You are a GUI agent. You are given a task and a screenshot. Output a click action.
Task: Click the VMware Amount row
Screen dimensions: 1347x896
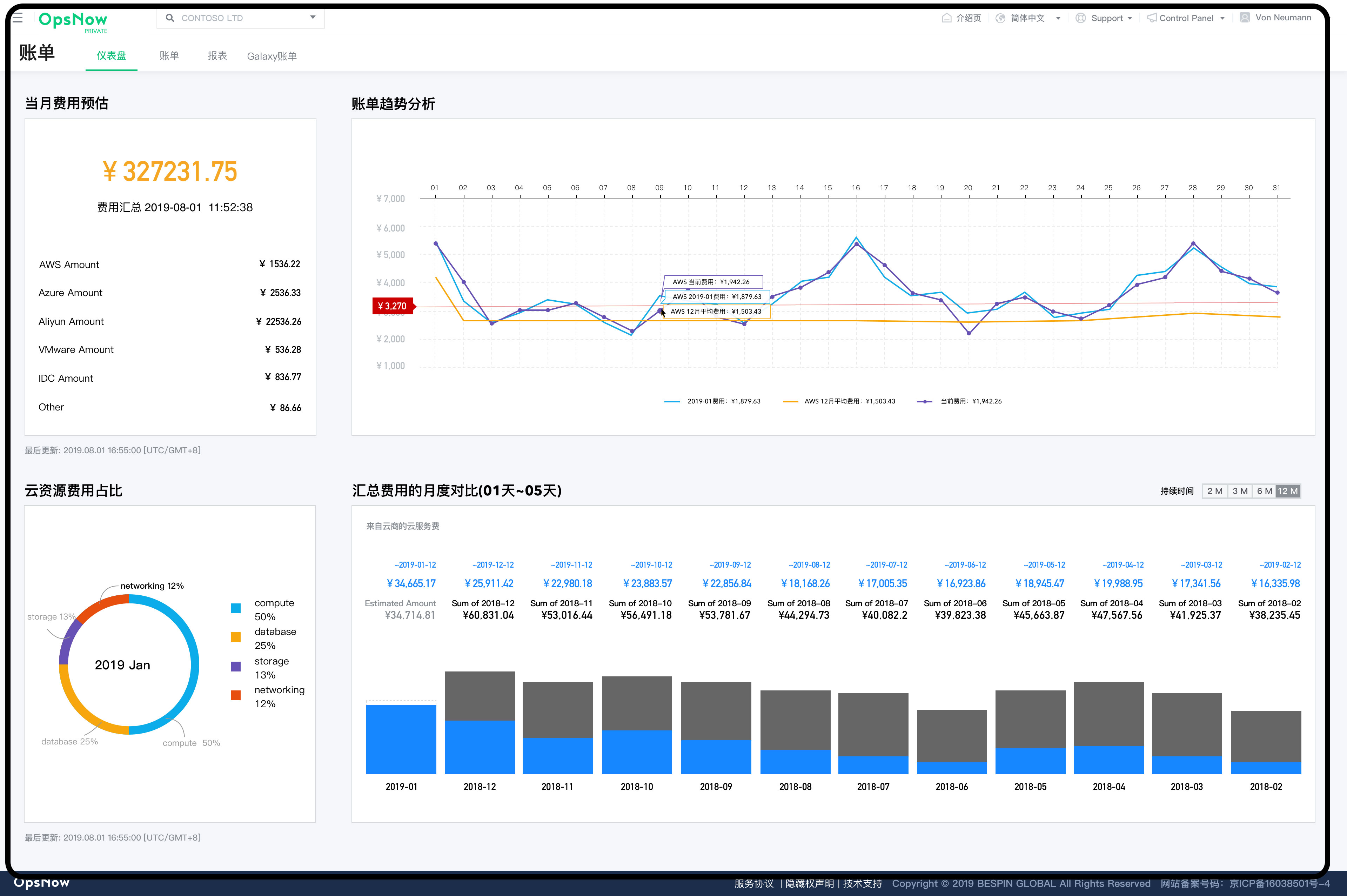click(x=170, y=349)
